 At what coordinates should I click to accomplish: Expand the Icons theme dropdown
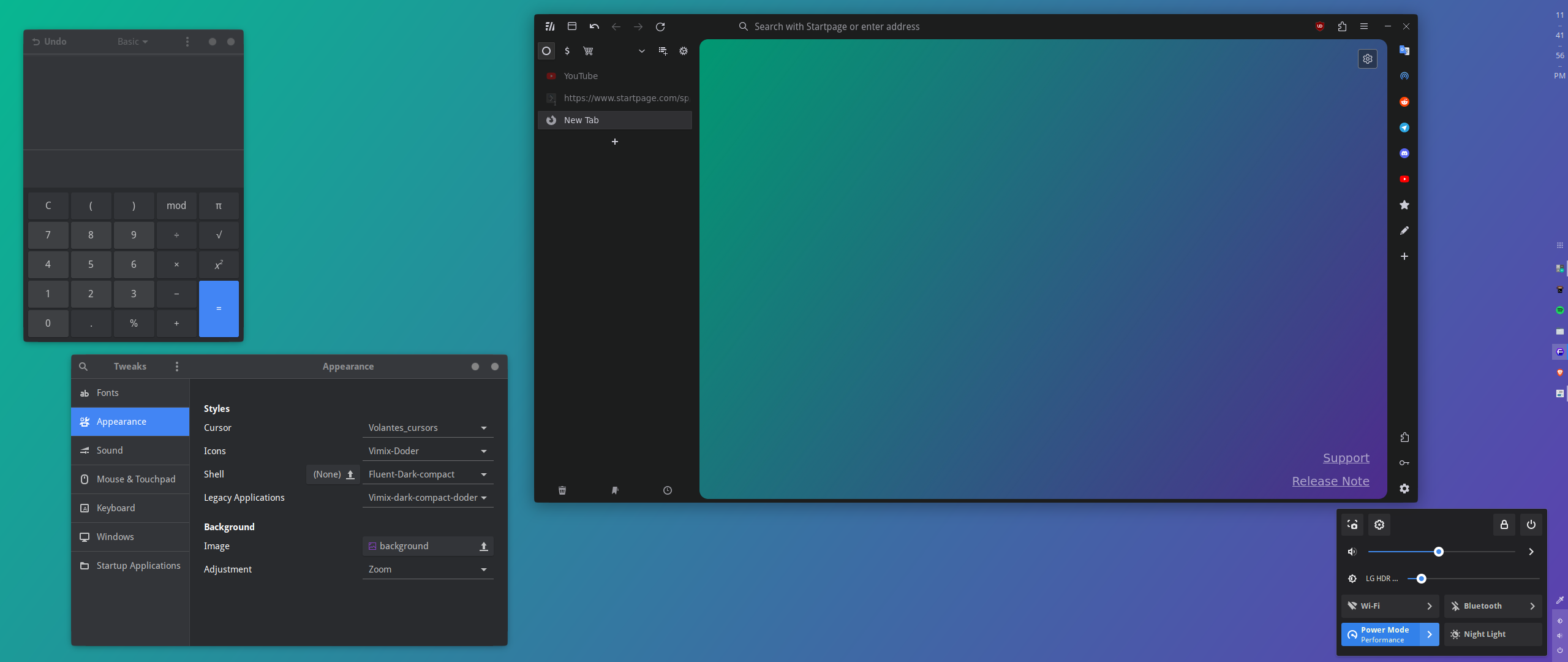428,451
